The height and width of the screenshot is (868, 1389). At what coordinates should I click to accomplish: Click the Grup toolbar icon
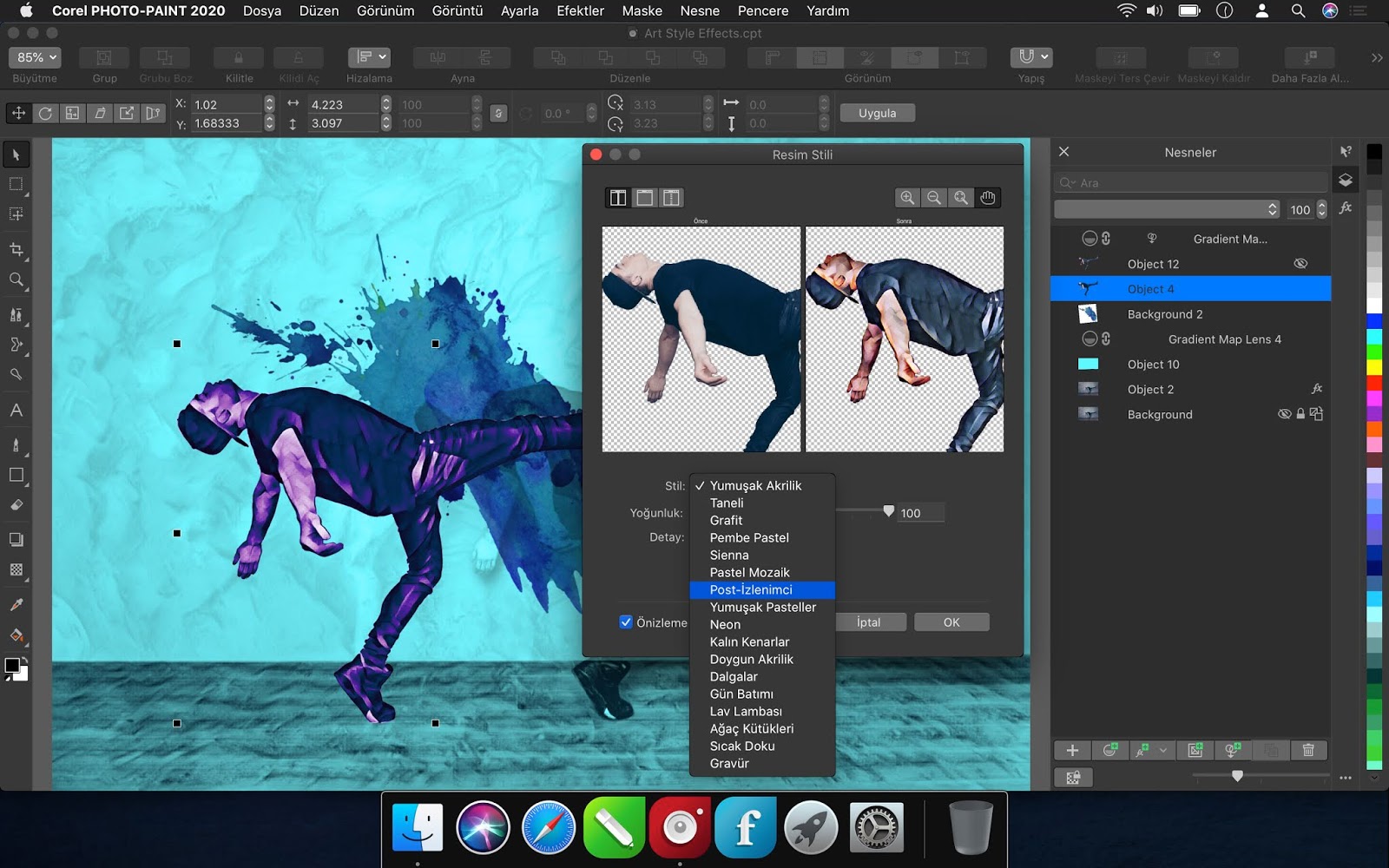(104, 57)
